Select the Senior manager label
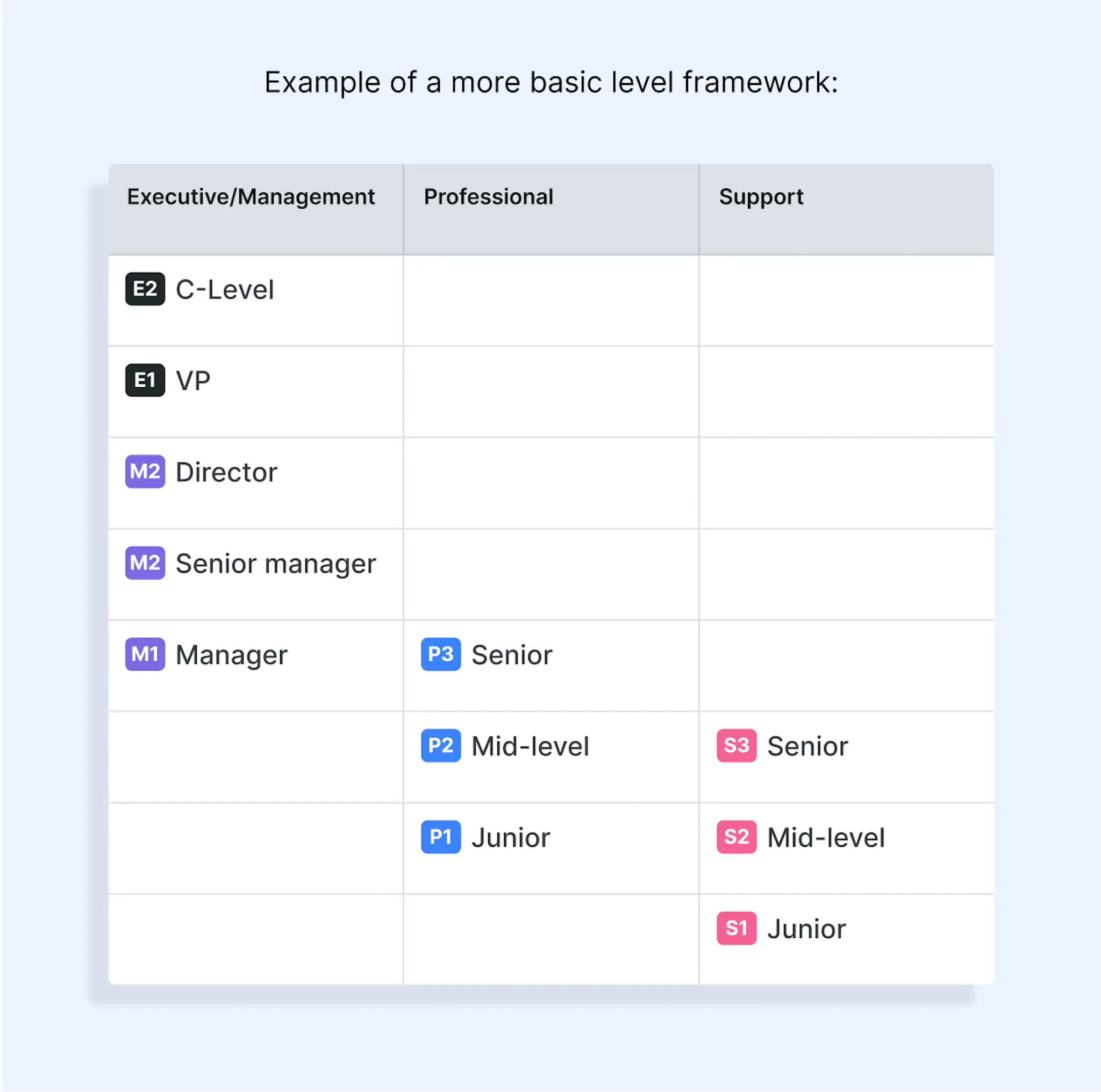This screenshot has width=1101, height=1092. click(x=276, y=563)
